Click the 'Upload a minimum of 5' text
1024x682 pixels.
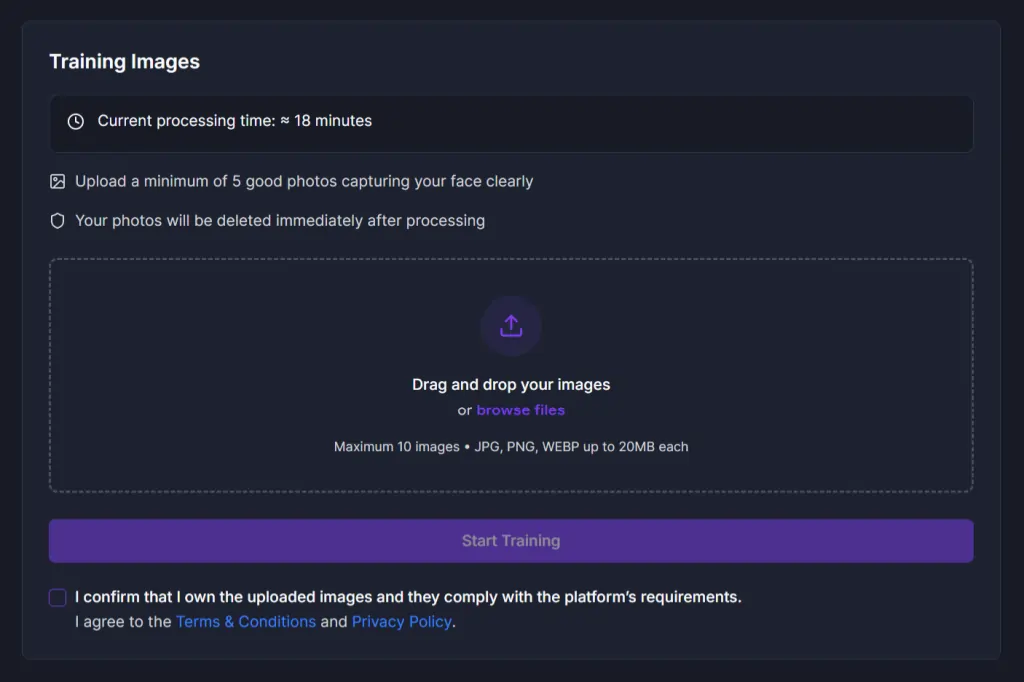(x=304, y=182)
